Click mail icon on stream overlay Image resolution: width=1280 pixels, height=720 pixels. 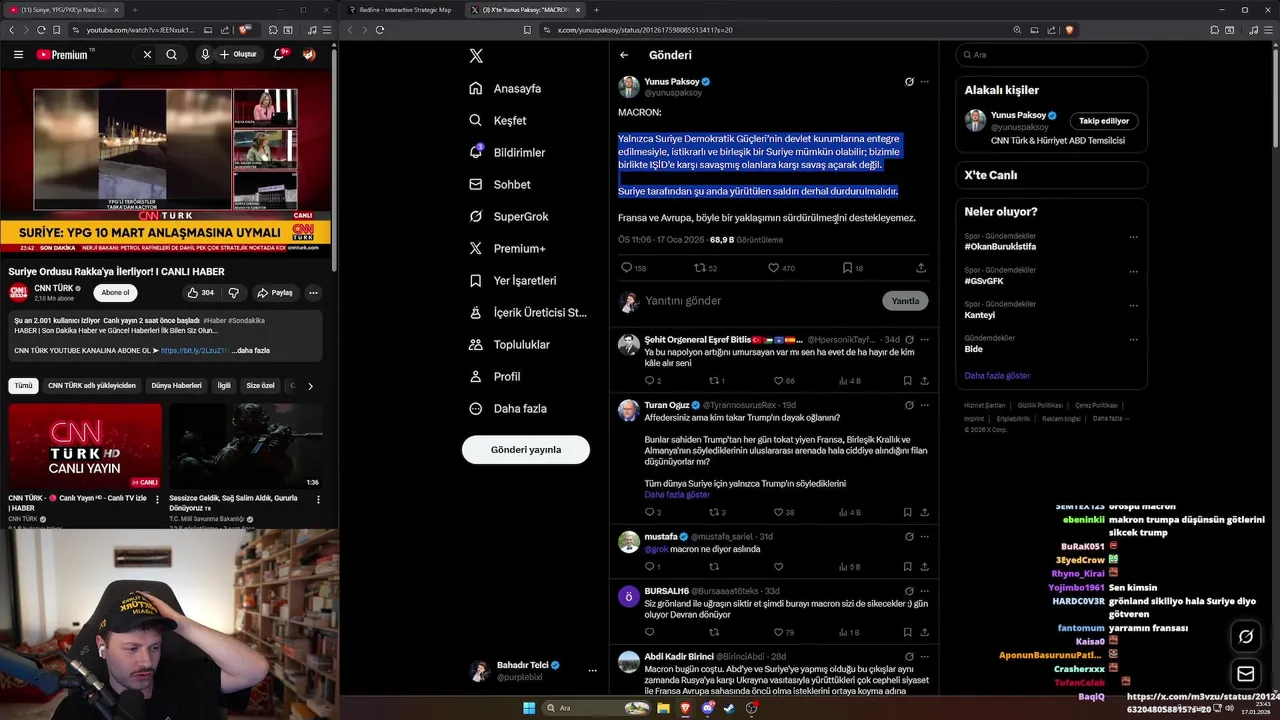[1246, 674]
